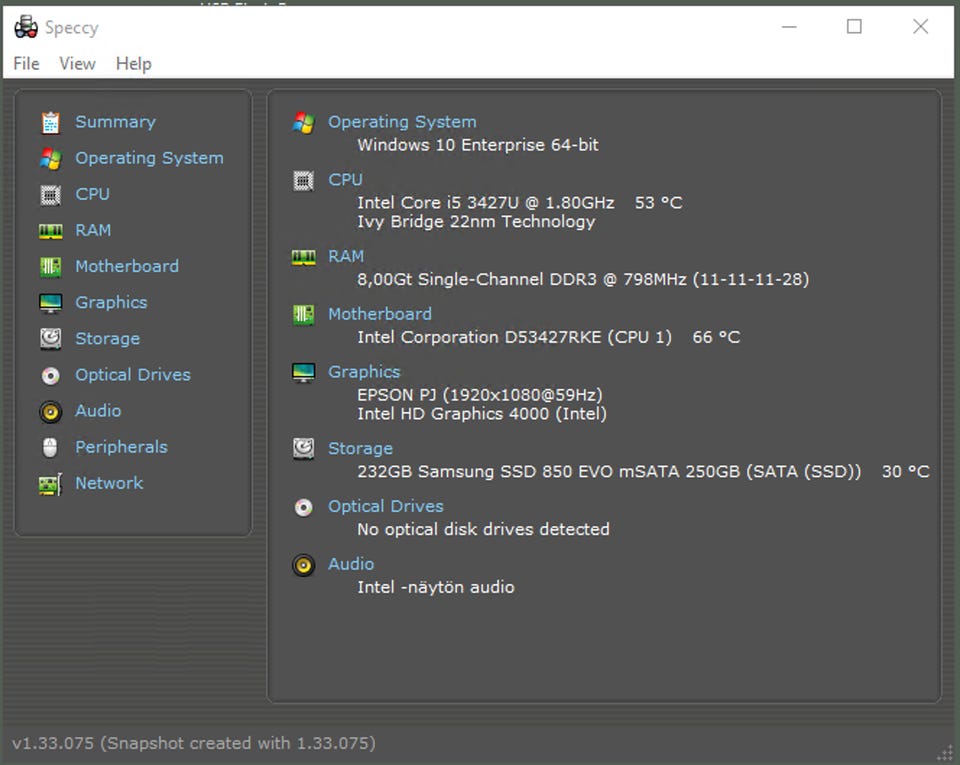
Task: Open the File menu
Action: click(x=26, y=63)
